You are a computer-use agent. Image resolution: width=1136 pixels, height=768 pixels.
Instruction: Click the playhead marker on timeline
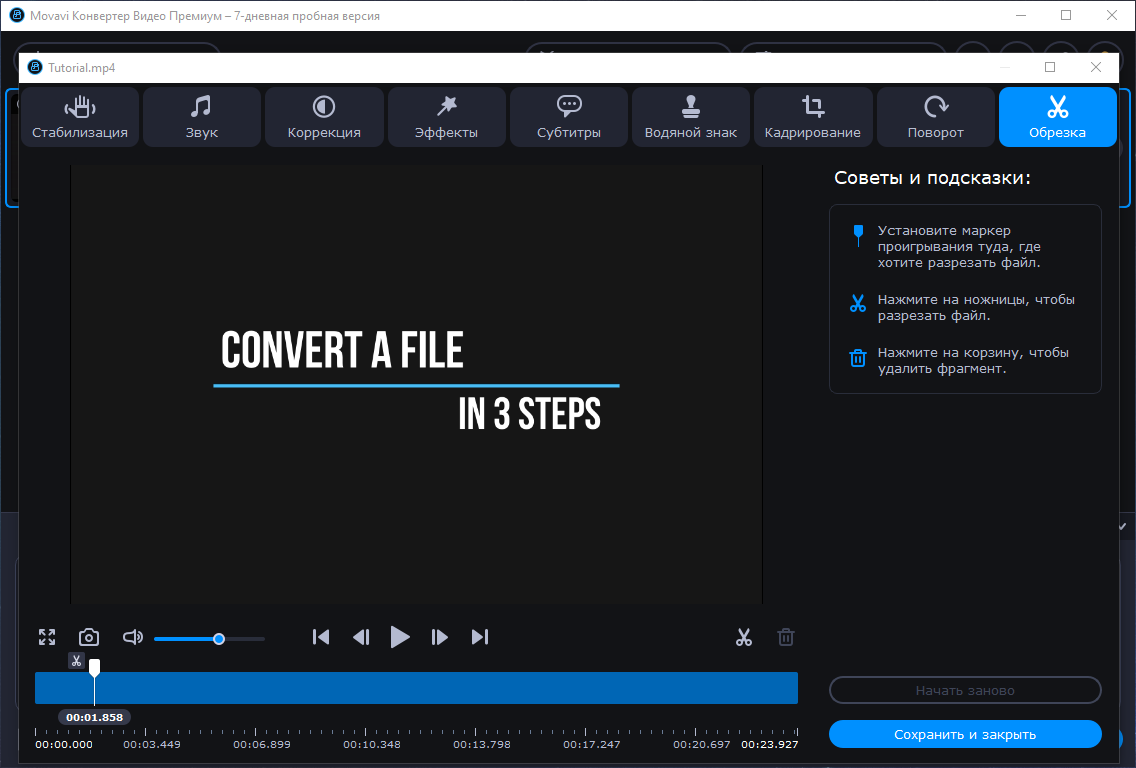click(94, 667)
